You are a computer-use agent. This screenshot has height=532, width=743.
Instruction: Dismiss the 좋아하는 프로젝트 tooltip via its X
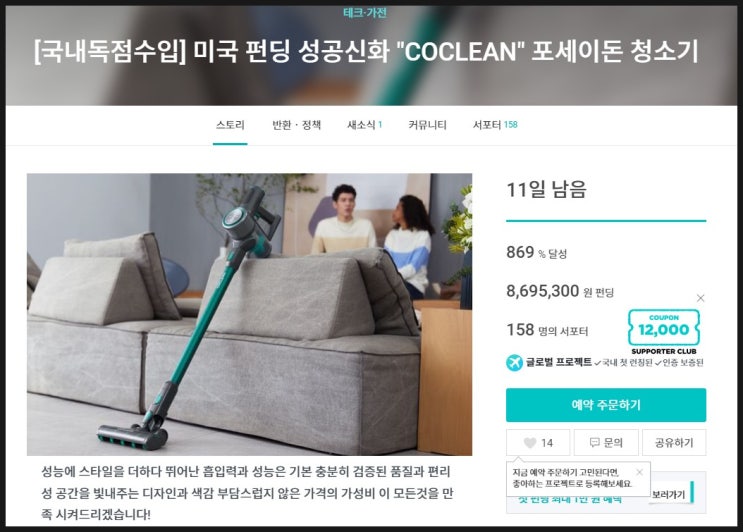(639, 472)
